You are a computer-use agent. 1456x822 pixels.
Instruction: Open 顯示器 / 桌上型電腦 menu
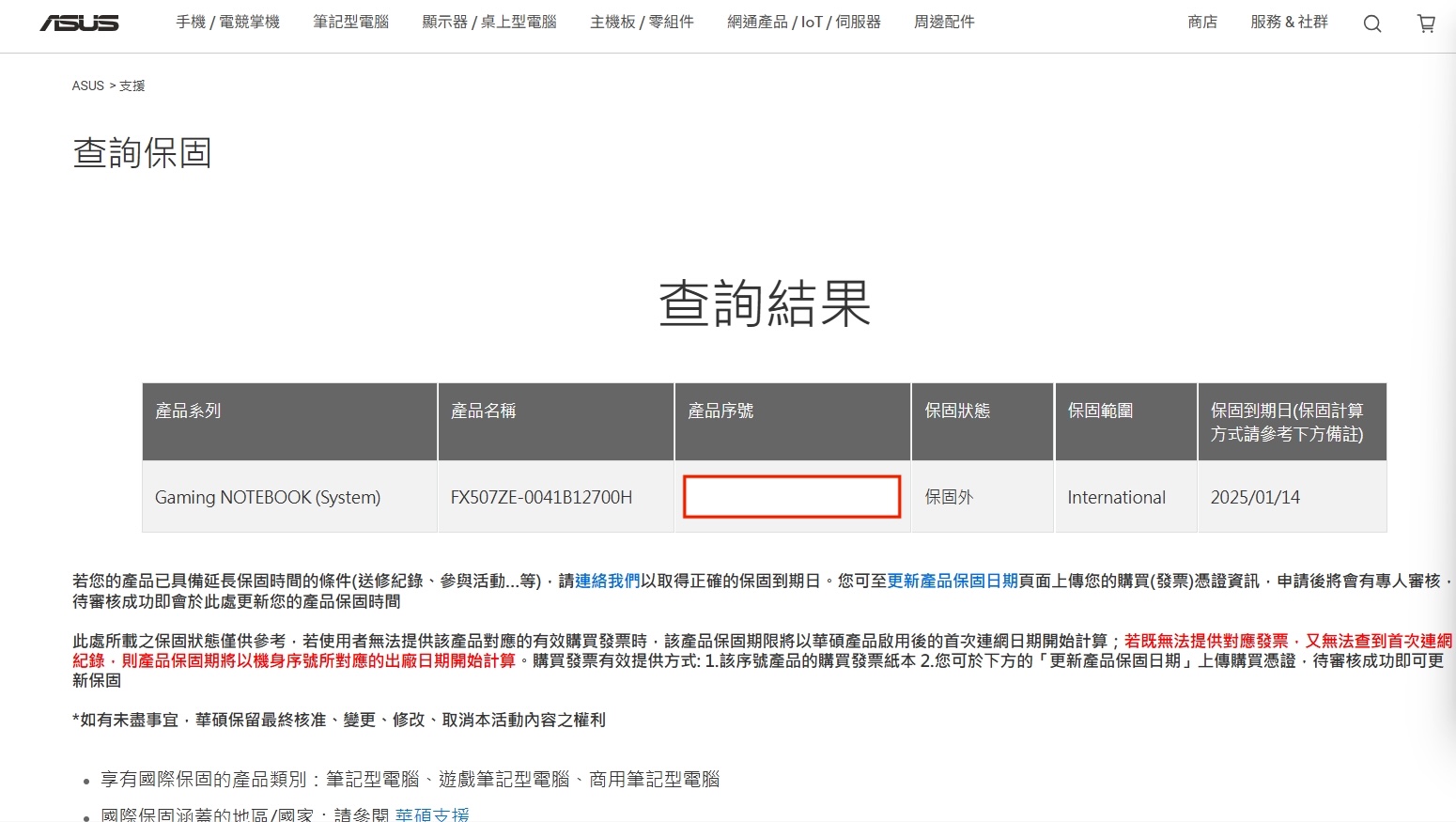point(489,22)
